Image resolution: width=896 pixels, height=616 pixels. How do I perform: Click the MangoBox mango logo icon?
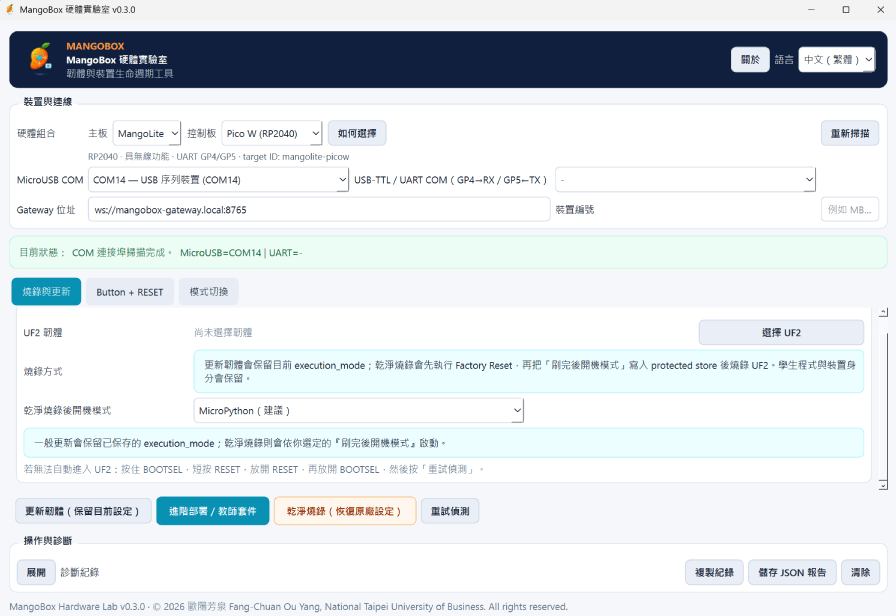(x=40, y=59)
